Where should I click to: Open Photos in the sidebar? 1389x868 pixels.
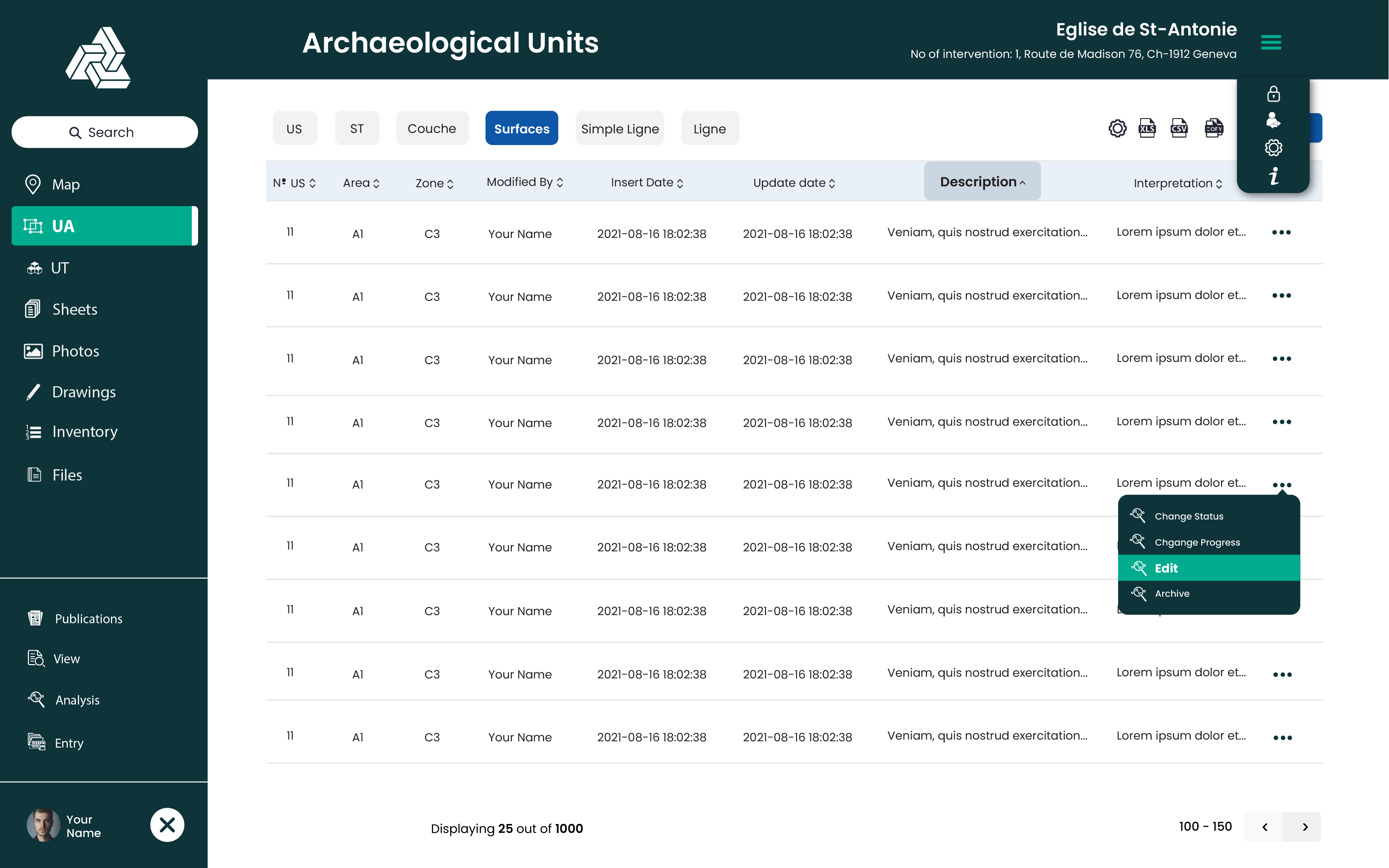tap(75, 351)
